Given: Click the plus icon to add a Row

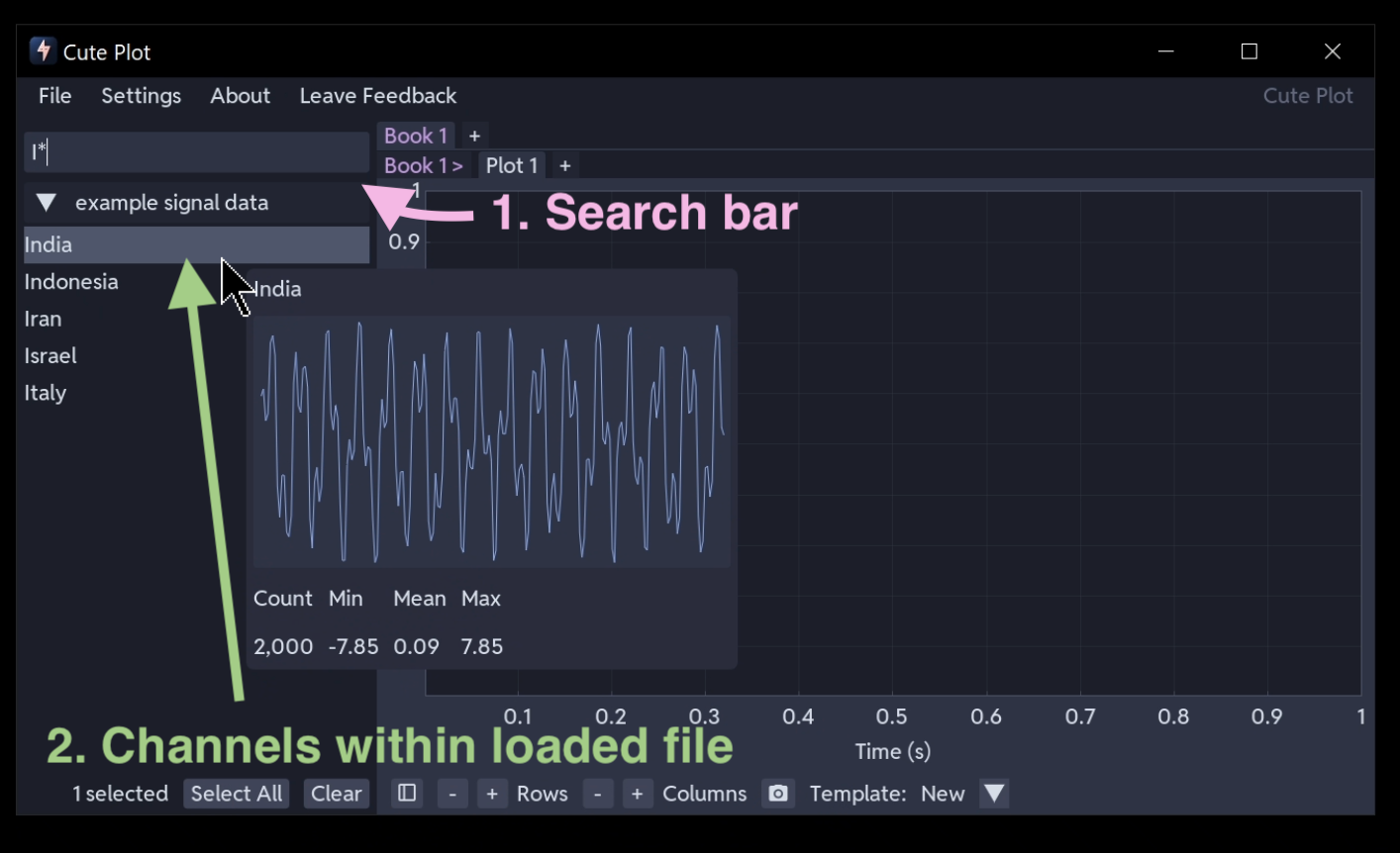Looking at the screenshot, I should pyautogui.click(x=492, y=793).
